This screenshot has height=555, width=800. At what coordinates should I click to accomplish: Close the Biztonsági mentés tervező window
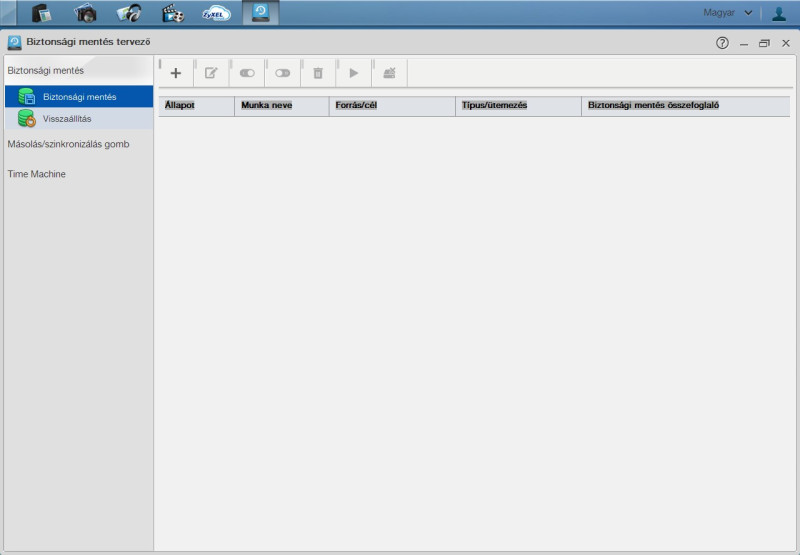pyautogui.click(x=786, y=43)
